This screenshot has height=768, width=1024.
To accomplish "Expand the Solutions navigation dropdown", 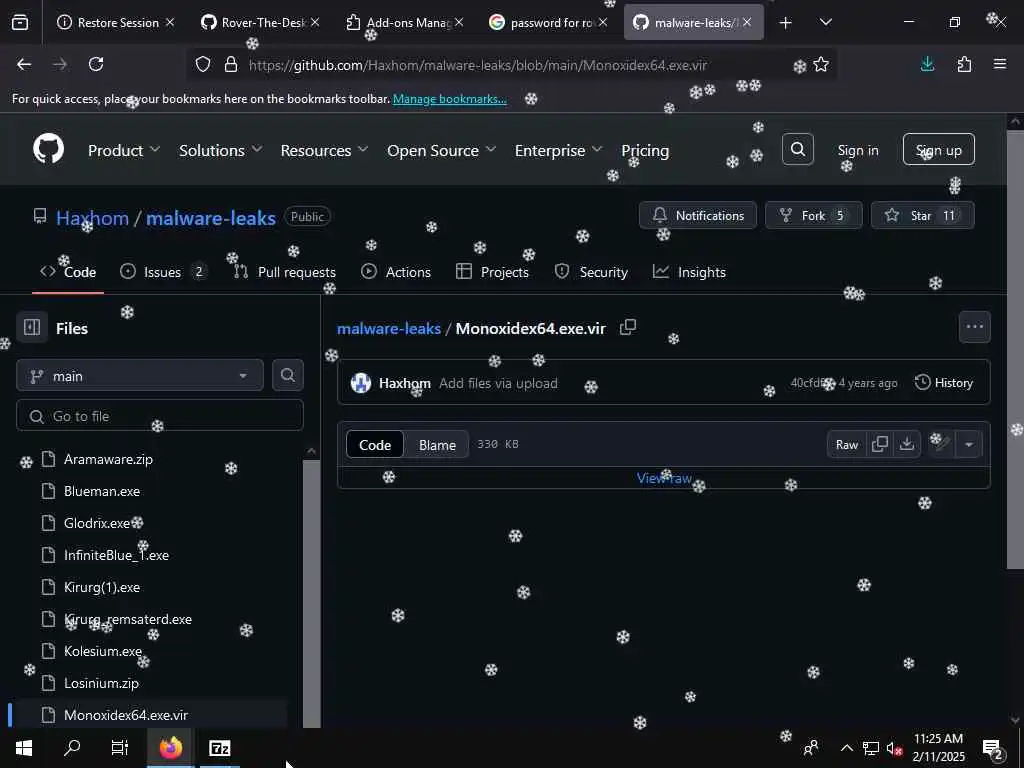I will (x=221, y=150).
